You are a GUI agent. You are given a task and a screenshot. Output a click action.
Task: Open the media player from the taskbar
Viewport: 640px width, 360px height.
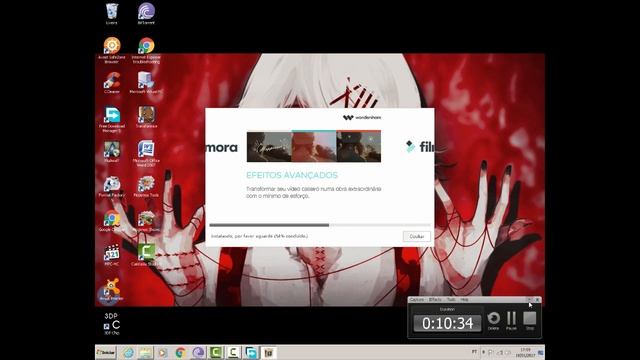162,353
